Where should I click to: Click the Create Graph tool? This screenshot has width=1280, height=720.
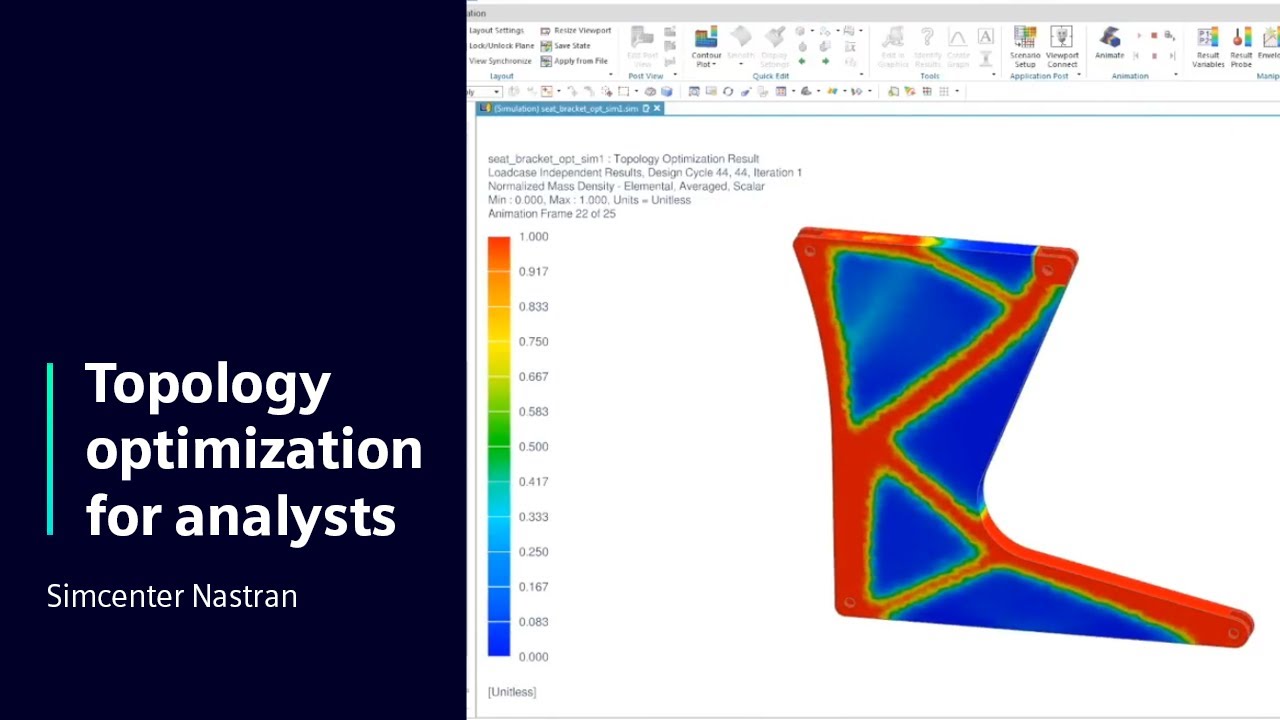coord(958,46)
